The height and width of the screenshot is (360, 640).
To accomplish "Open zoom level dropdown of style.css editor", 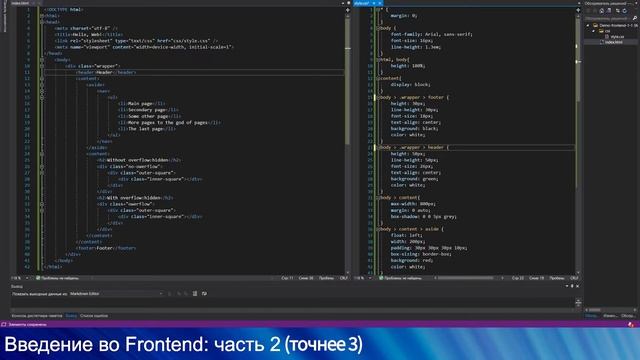I will (370, 278).
